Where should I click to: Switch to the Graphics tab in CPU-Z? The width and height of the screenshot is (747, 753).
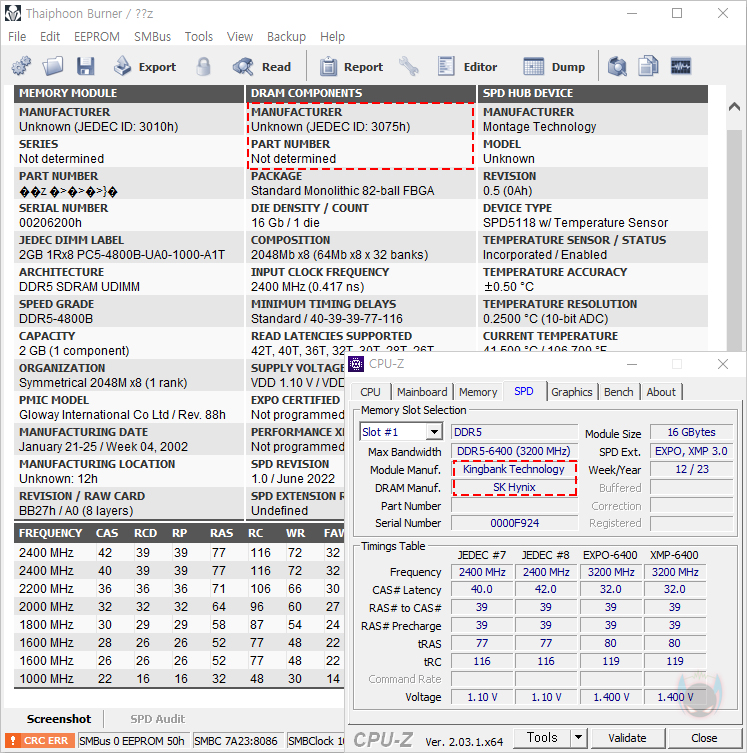tap(571, 392)
